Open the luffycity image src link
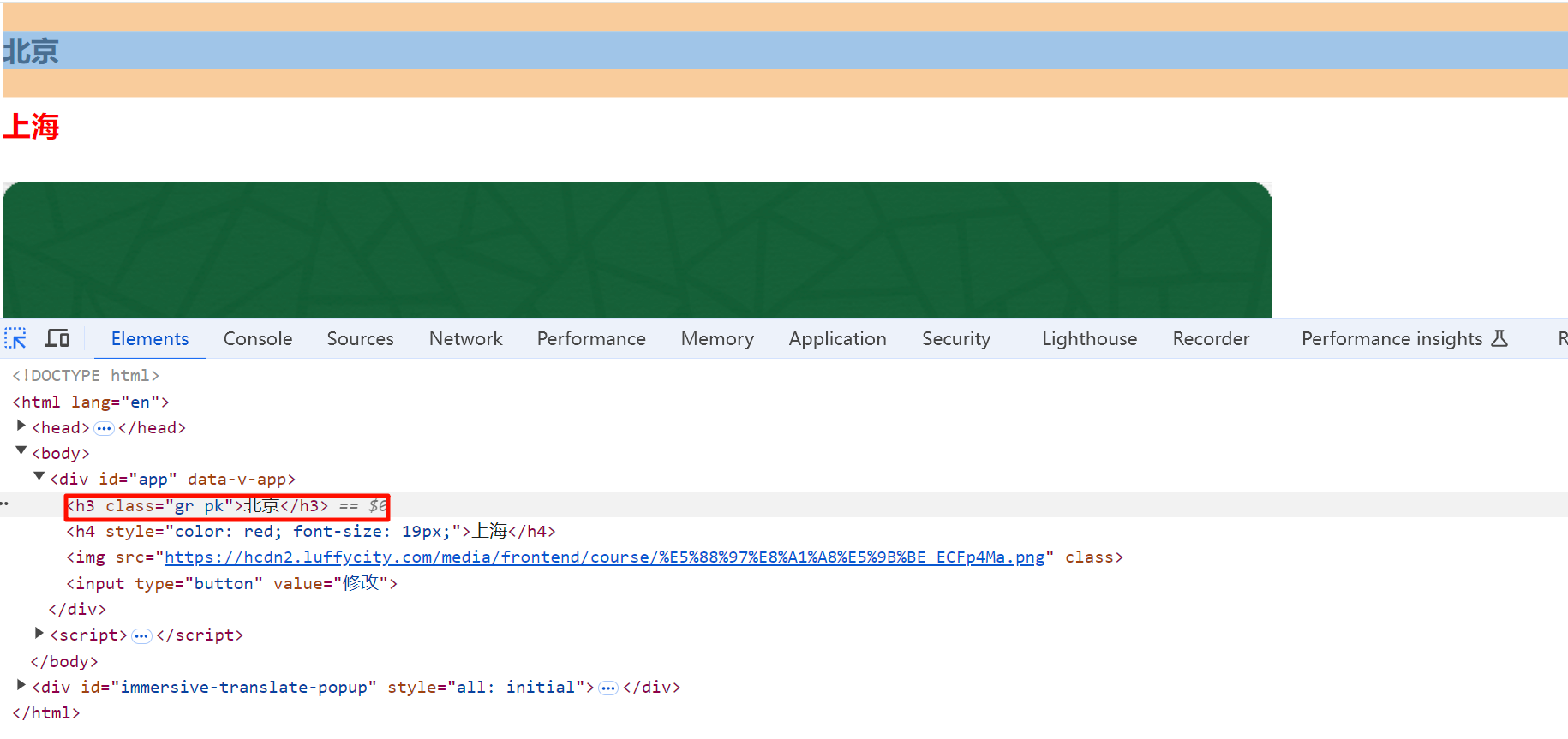The width and height of the screenshot is (1568, 739). (604, 557)
